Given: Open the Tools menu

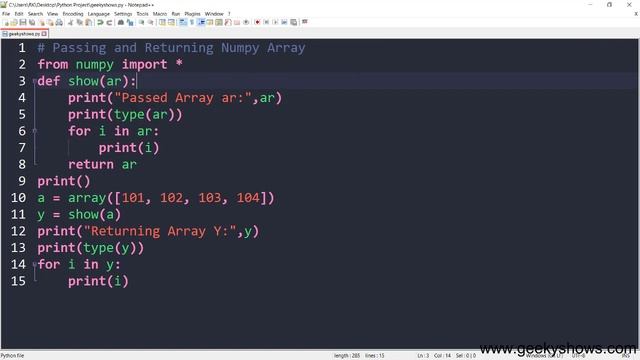Looking at the screenshot, I should click(x=142, y=14).
